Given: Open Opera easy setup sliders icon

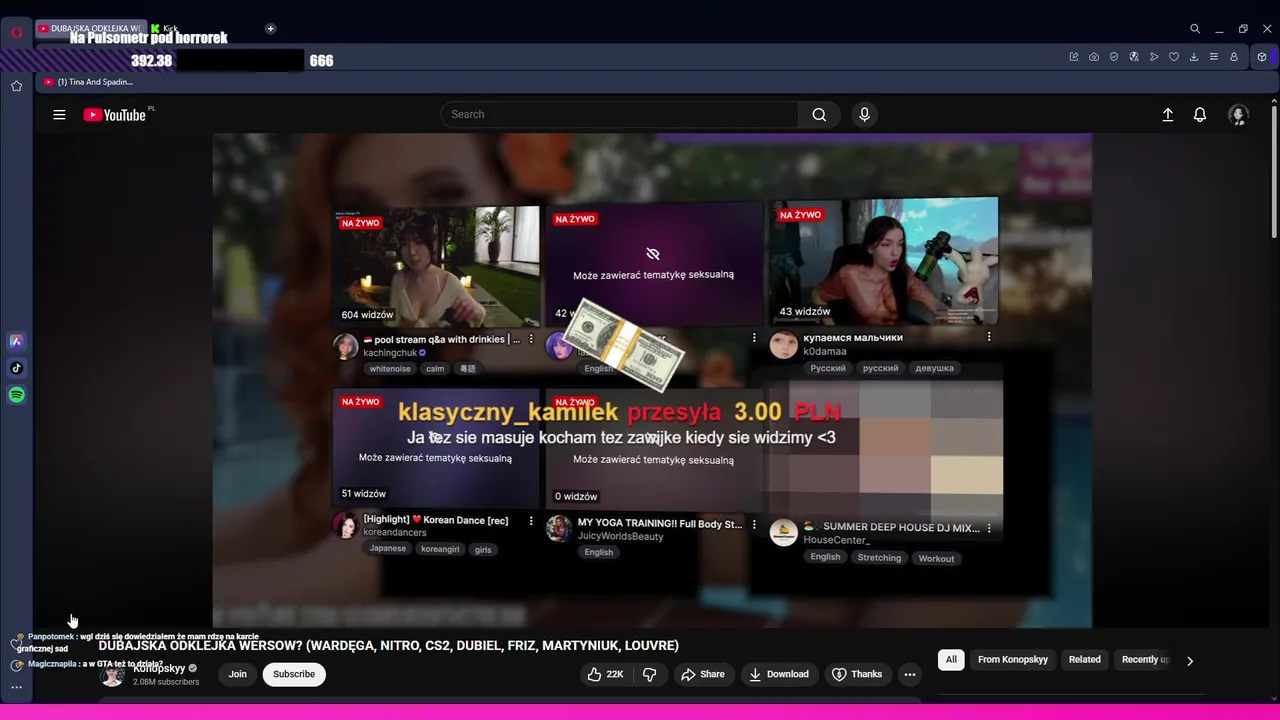Looking at the screenshot, I should pos(1214,57).
